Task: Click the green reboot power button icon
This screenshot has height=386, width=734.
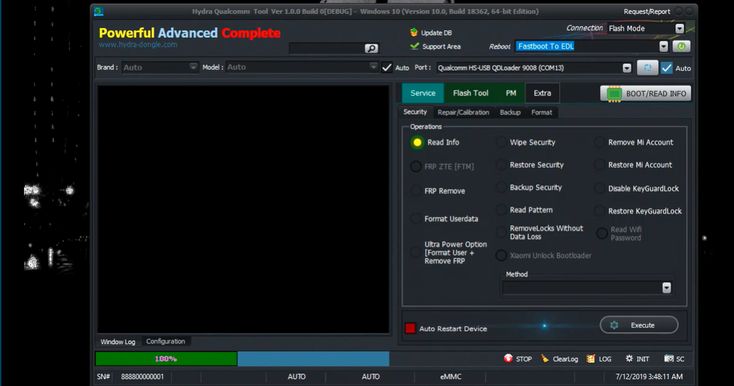Action: click(681, 46)
